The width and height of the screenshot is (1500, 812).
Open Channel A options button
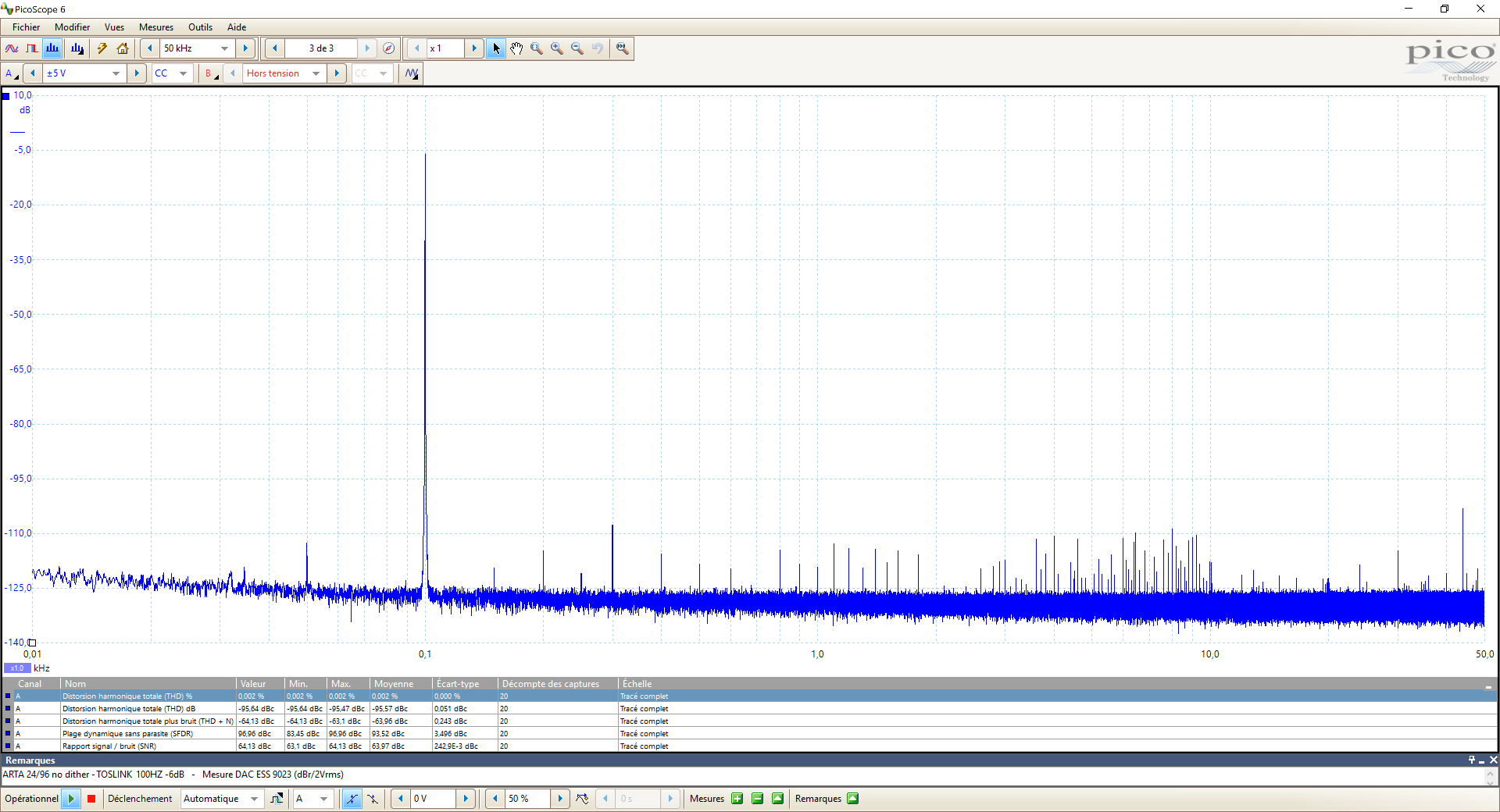(12, 73)
